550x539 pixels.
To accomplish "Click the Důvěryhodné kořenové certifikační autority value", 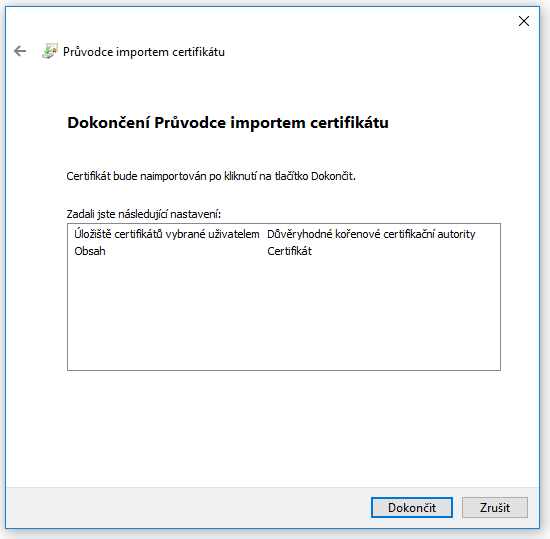I will [371, 234].
